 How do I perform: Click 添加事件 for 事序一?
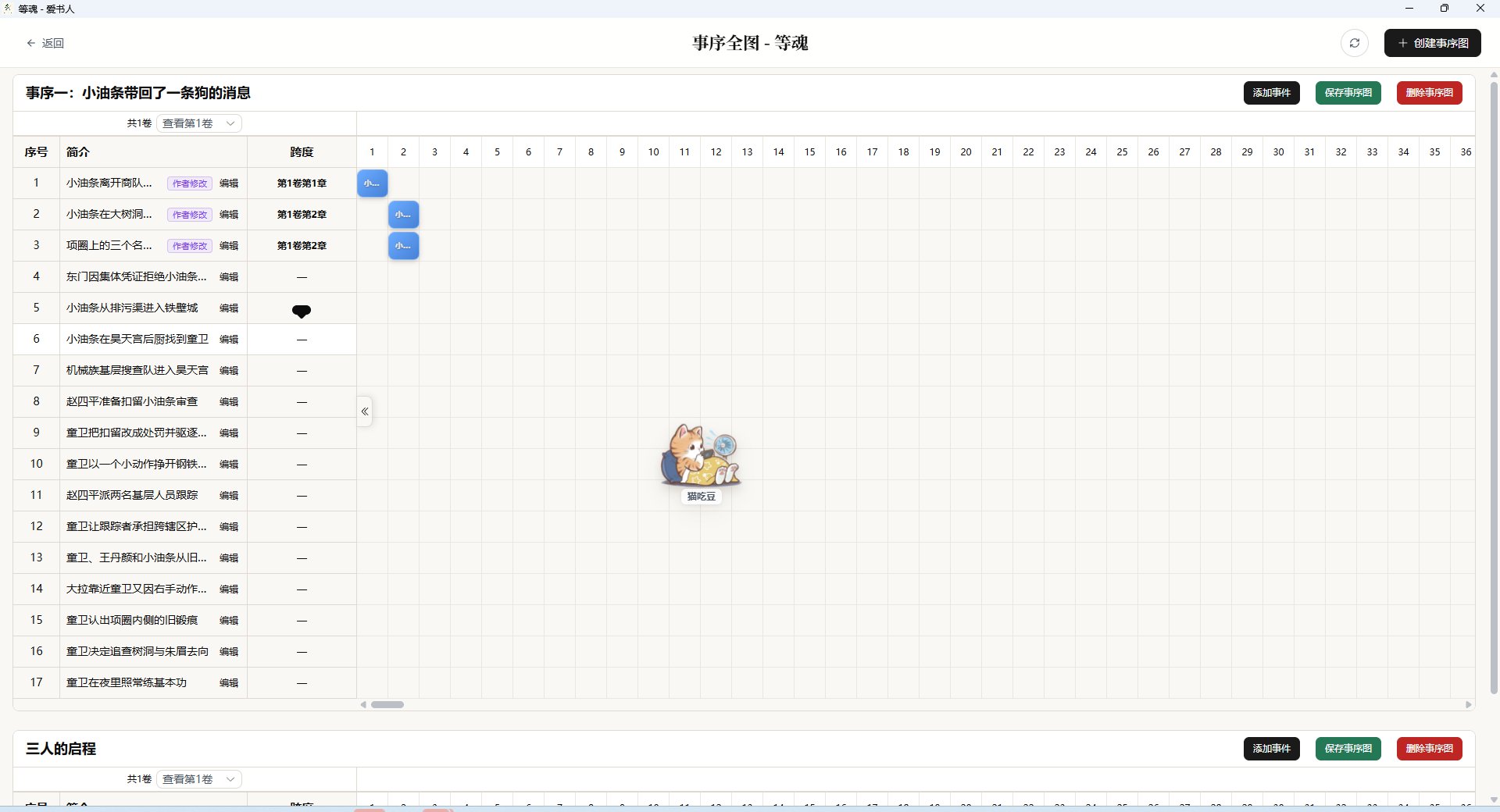coord(1272,93)
